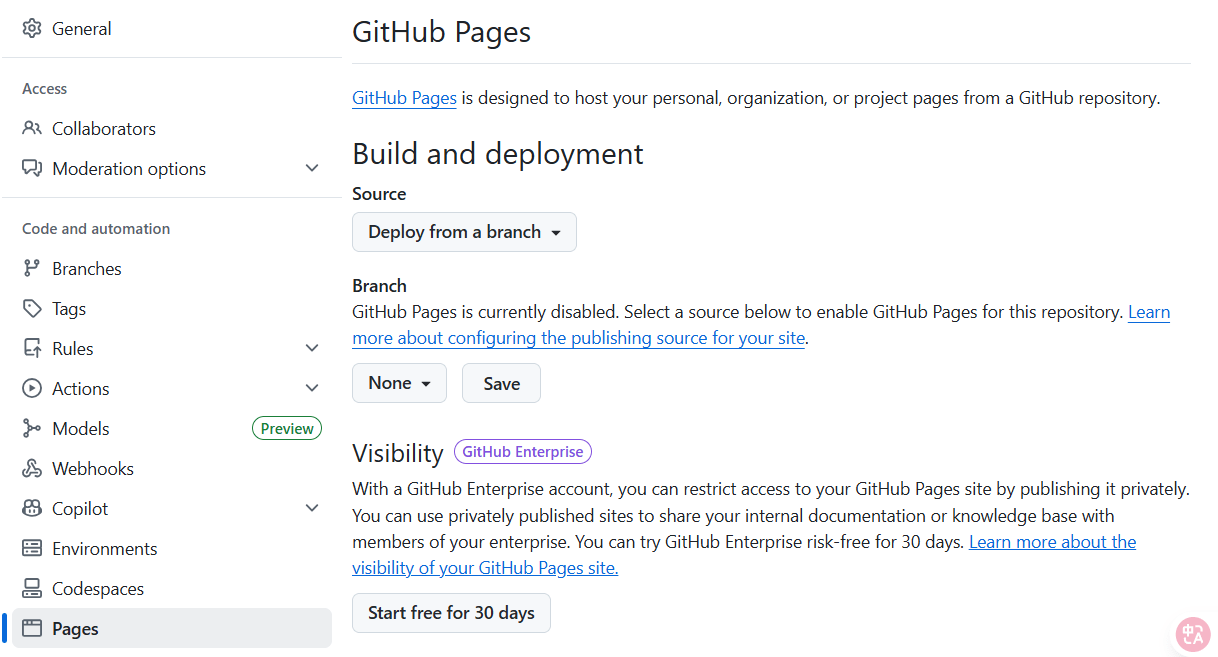Screen dimensions: 1218x657
Task: Click the Webhooks icon in sidebar
Action: click(32, 469)
